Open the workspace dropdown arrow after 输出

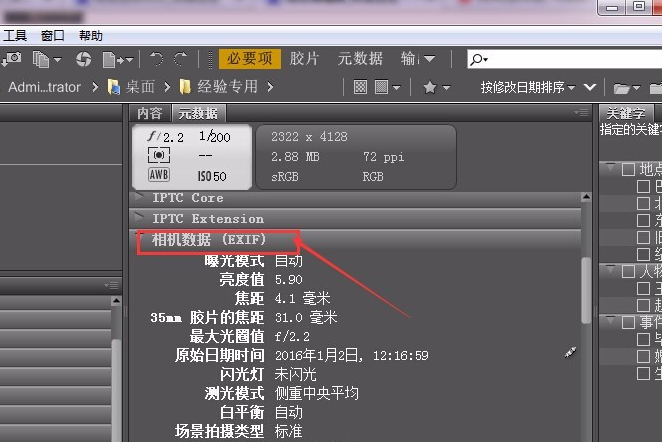429,59
